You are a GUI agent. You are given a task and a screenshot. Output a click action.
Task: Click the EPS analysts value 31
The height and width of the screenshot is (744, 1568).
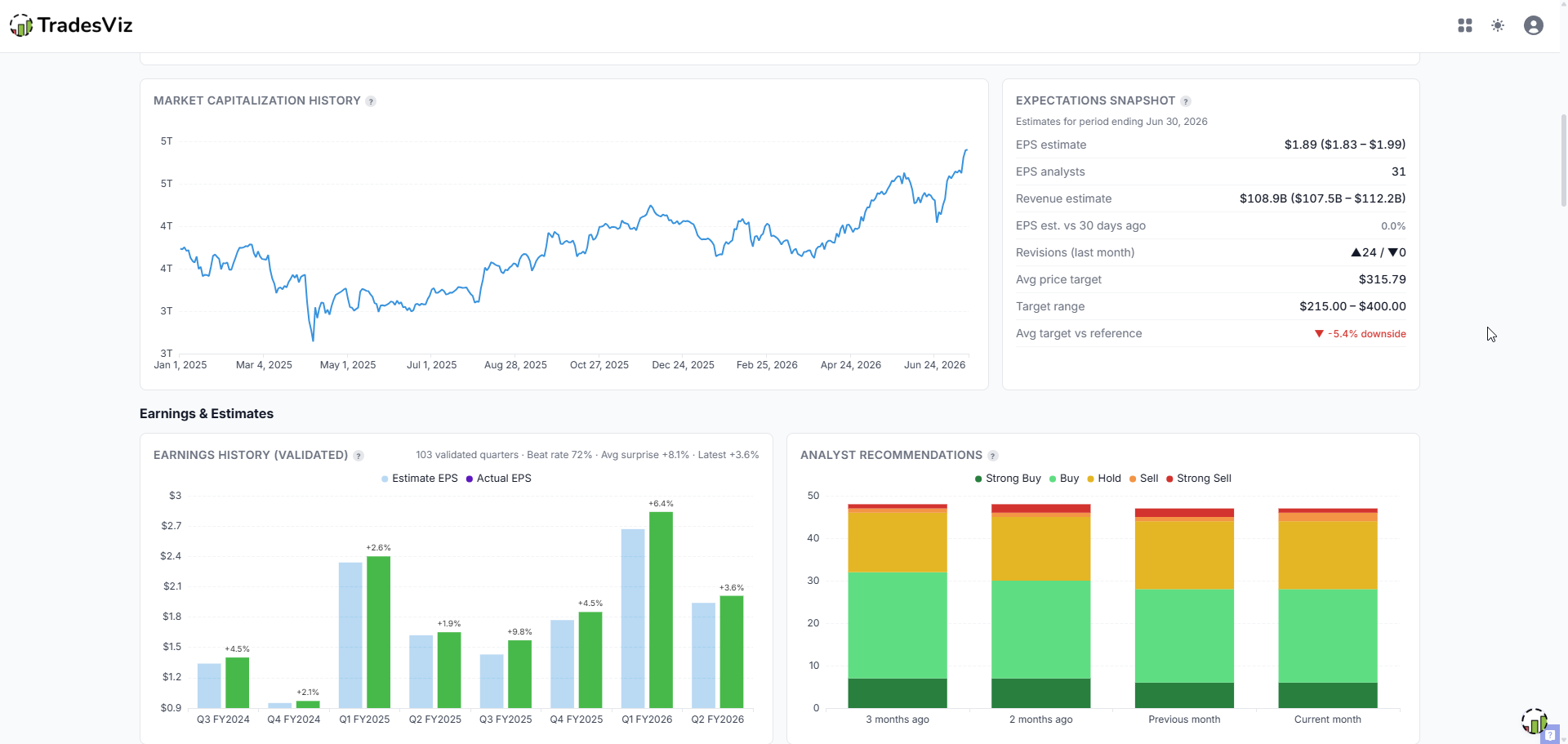tap(1399, 172)
